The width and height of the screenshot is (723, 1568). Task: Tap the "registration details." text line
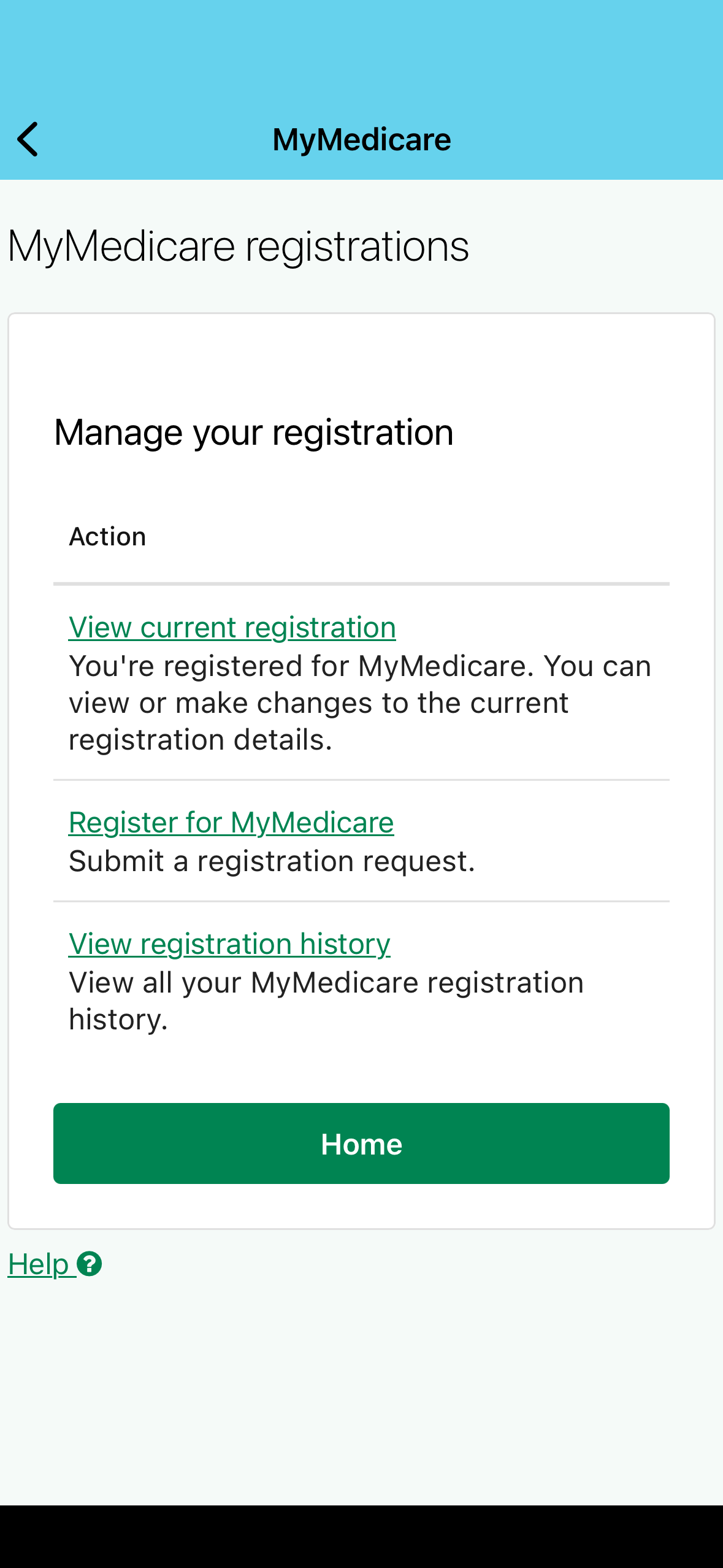pos(200,740)
